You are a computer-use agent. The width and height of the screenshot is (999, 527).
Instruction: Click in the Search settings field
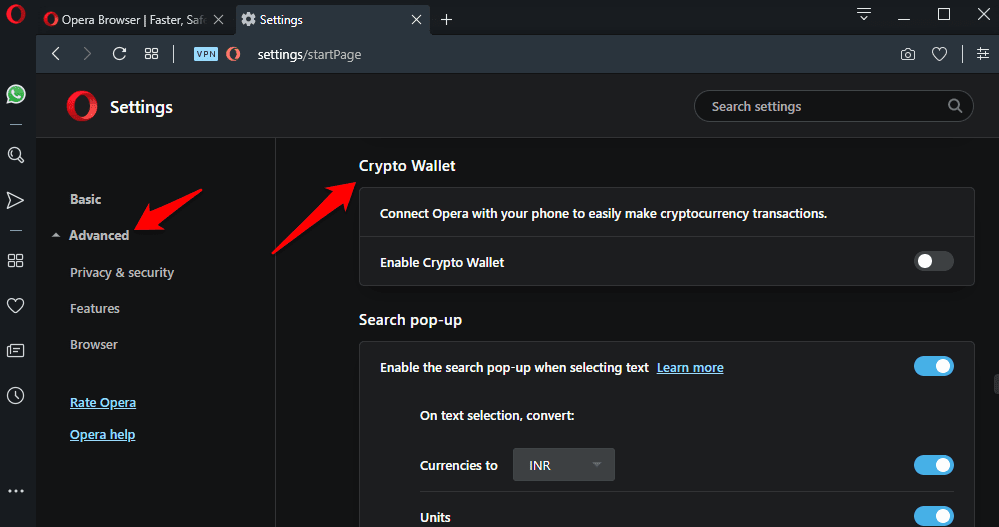[833, 106]
